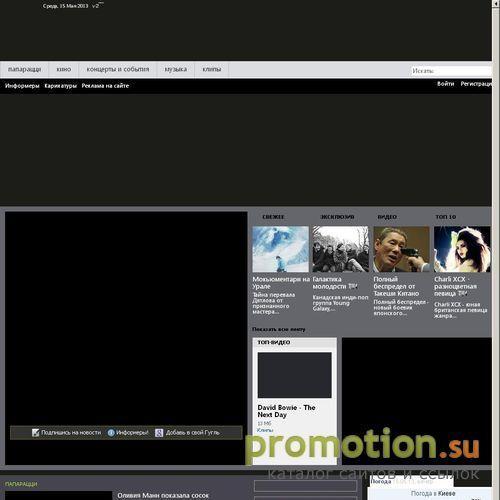The height and width of the screenshot is (500, 500).
Task: Click the Google add icon
Action: pos(159,433)
